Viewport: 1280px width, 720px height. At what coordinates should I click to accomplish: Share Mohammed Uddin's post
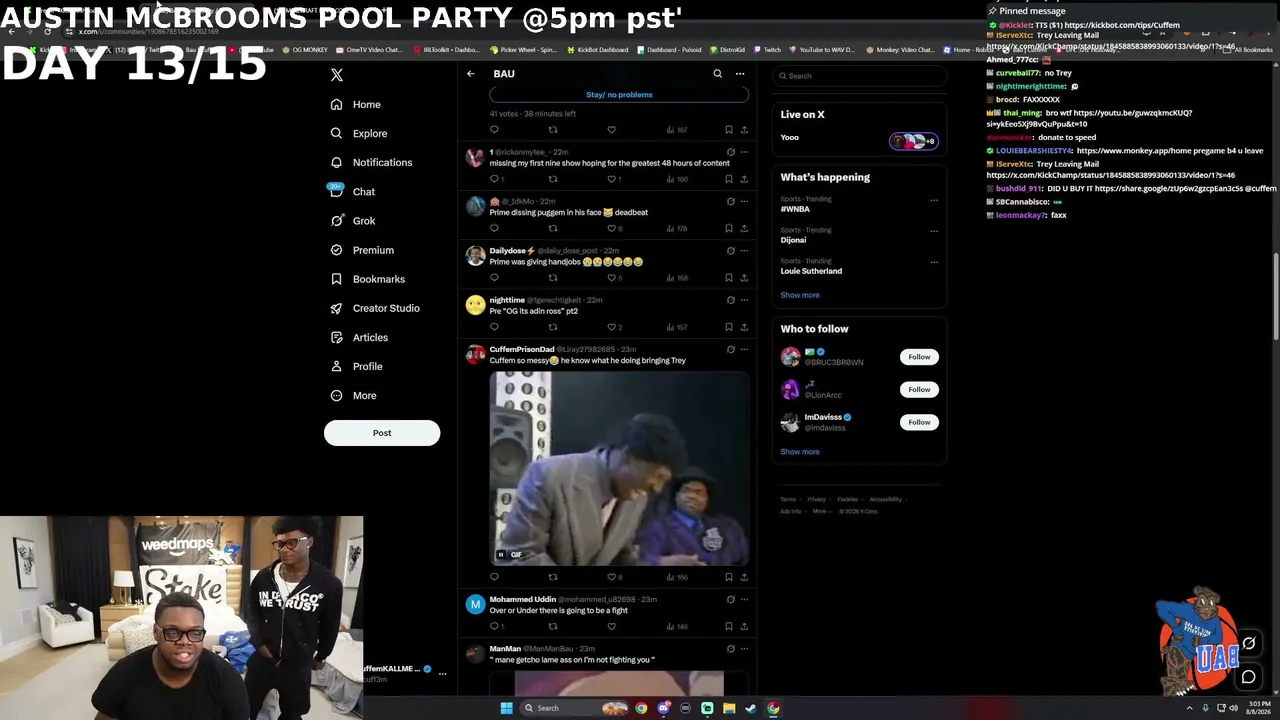coord(744,626)
